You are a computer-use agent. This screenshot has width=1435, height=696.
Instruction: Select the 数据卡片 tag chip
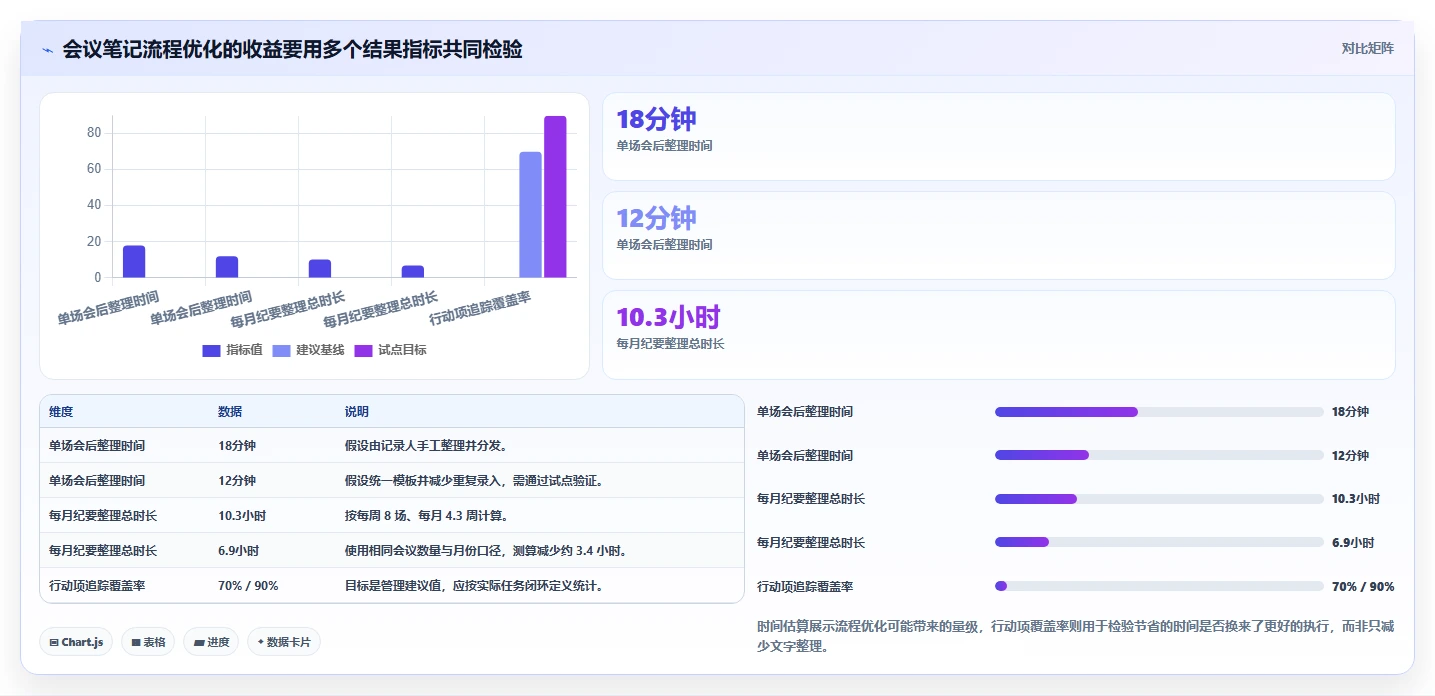[x=284, y=642]
